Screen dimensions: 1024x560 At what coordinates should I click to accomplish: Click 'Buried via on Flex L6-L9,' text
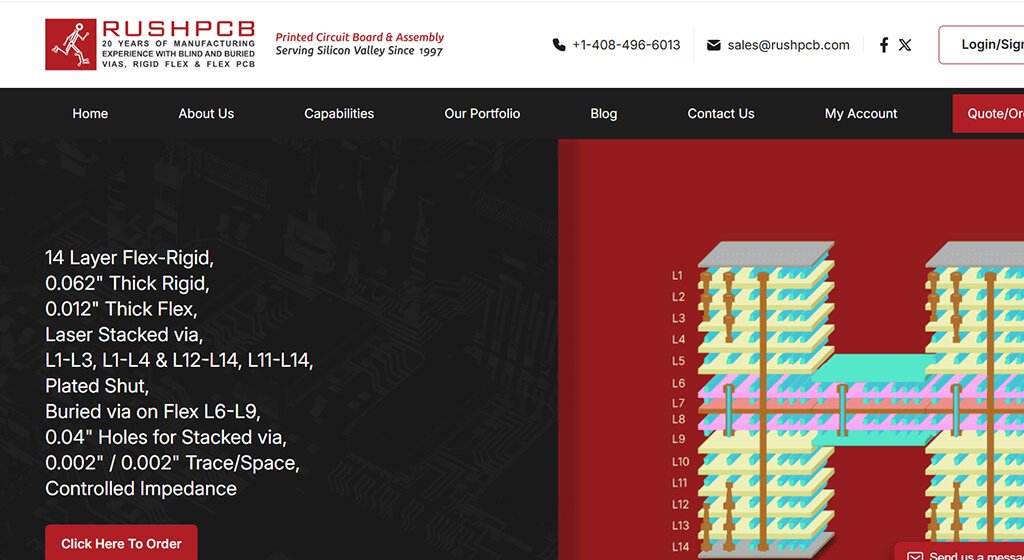coord(153,412)
